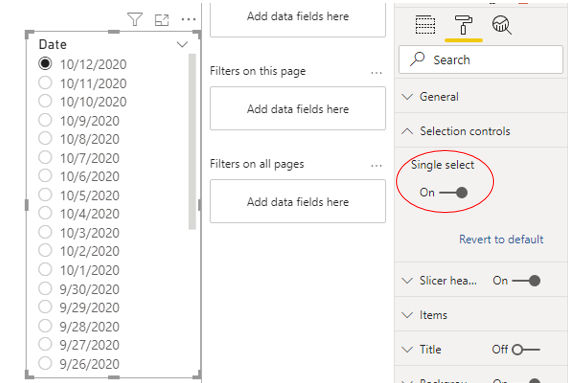Click the topmost Add data fields here well

click(298, 19)
